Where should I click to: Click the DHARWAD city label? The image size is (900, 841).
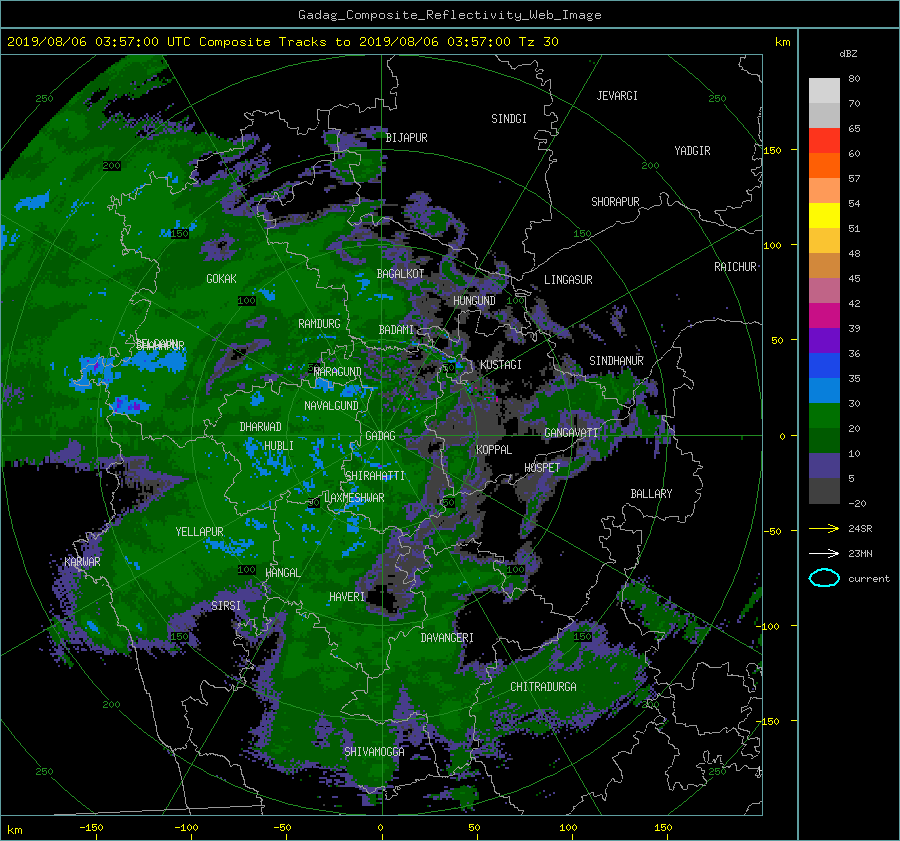point(261,427)
